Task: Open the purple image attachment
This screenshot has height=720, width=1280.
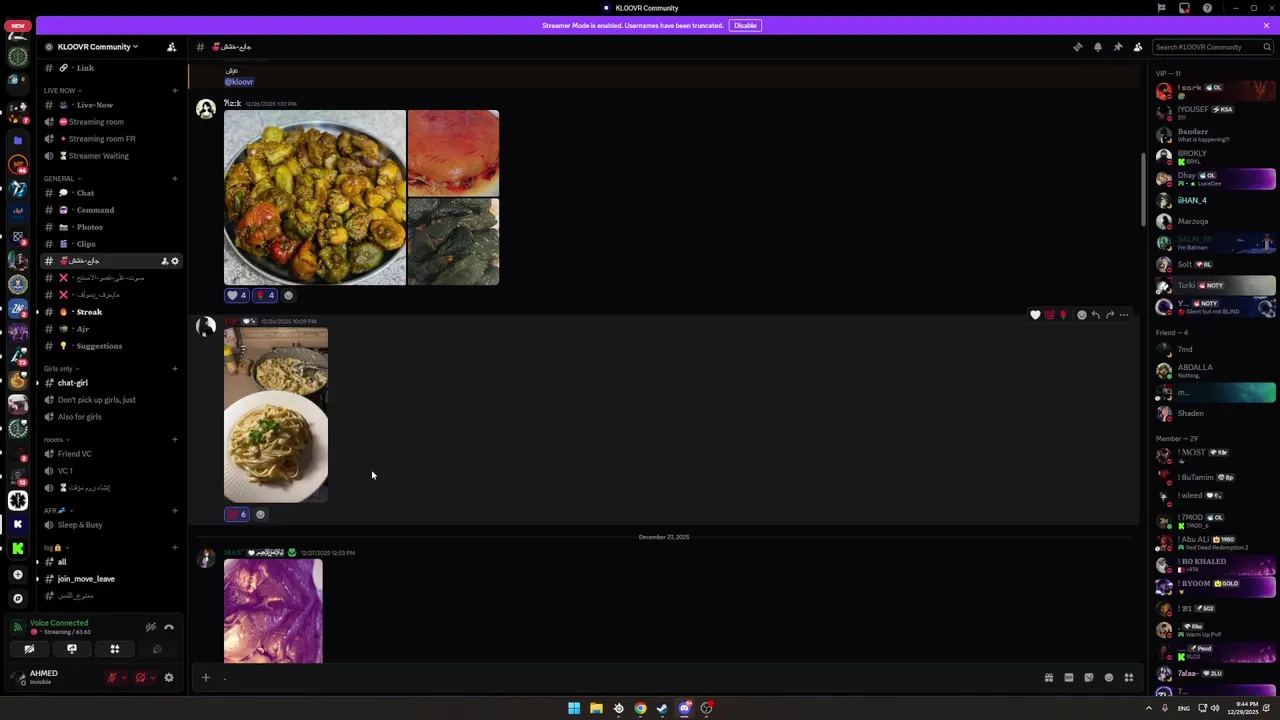Action: 273,610
